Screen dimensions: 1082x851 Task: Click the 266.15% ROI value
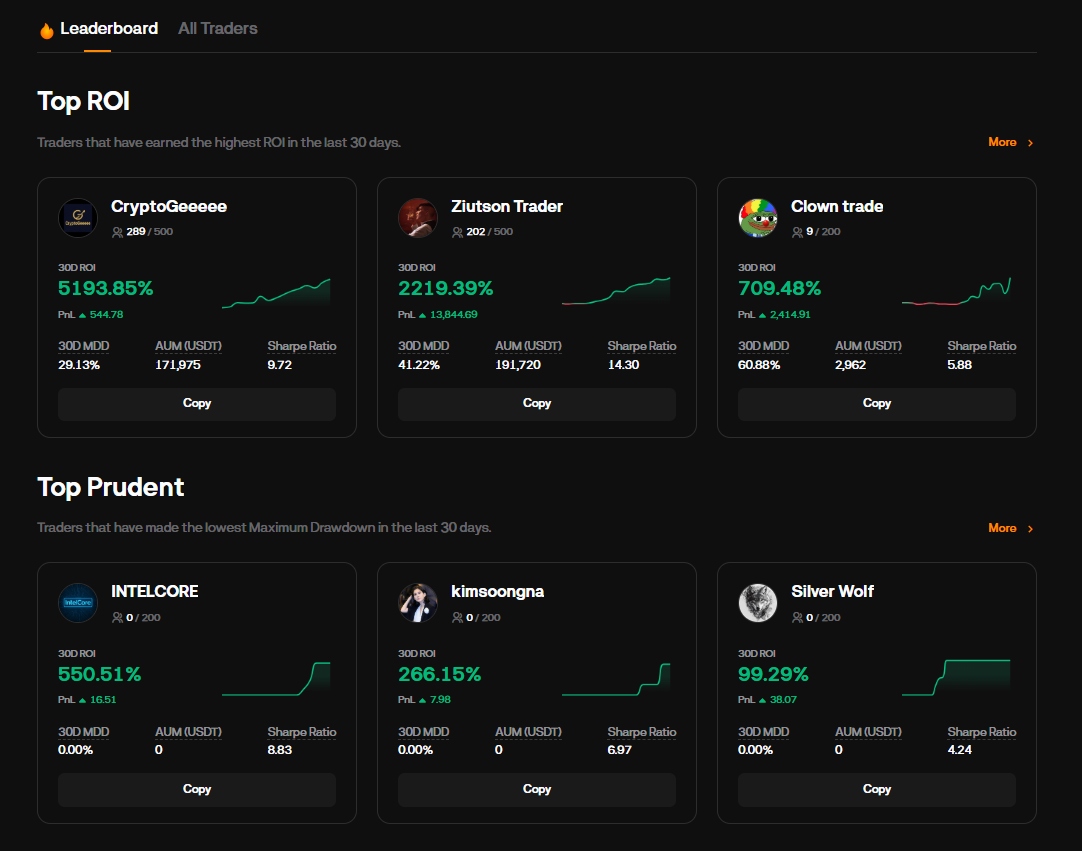click(440, 674)
